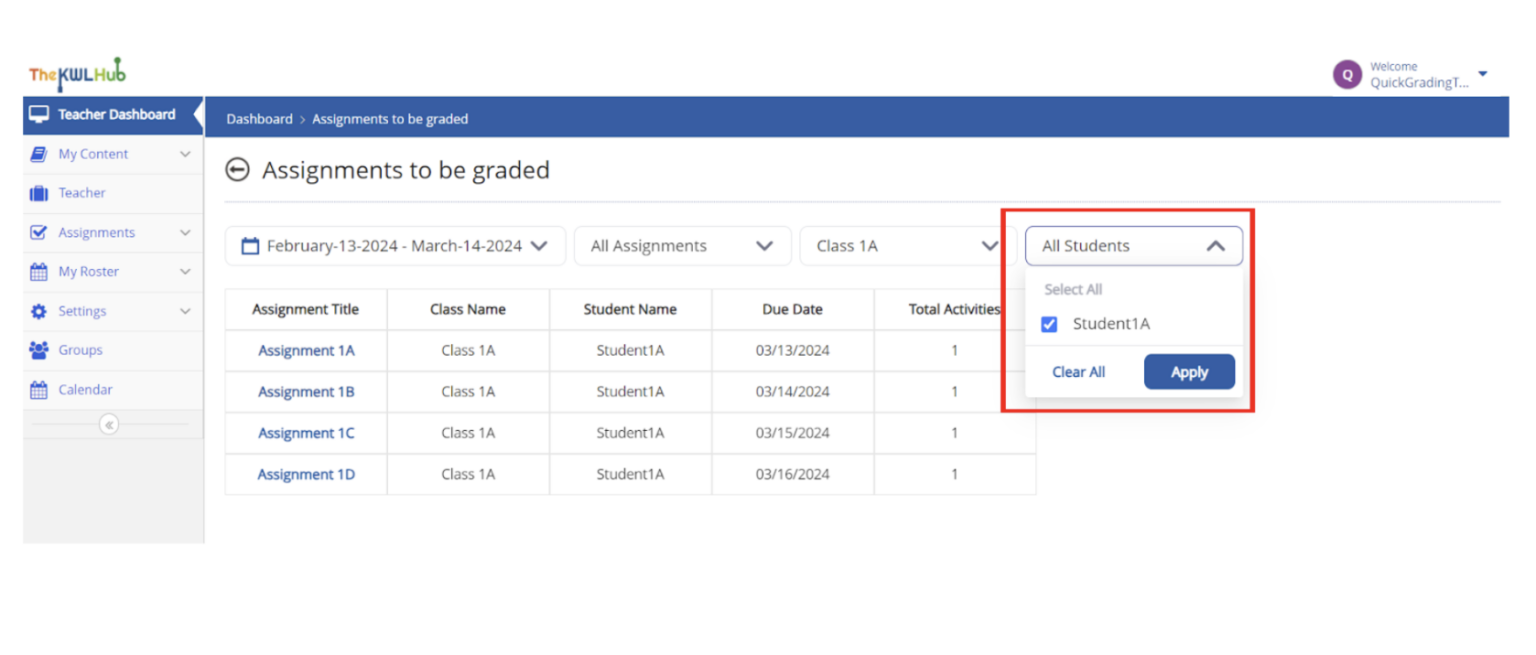Click the My Content book icon
Image resolution: width=1536 pixels, height=655 pixels.
pyautogui.click(x=39, y=154)
